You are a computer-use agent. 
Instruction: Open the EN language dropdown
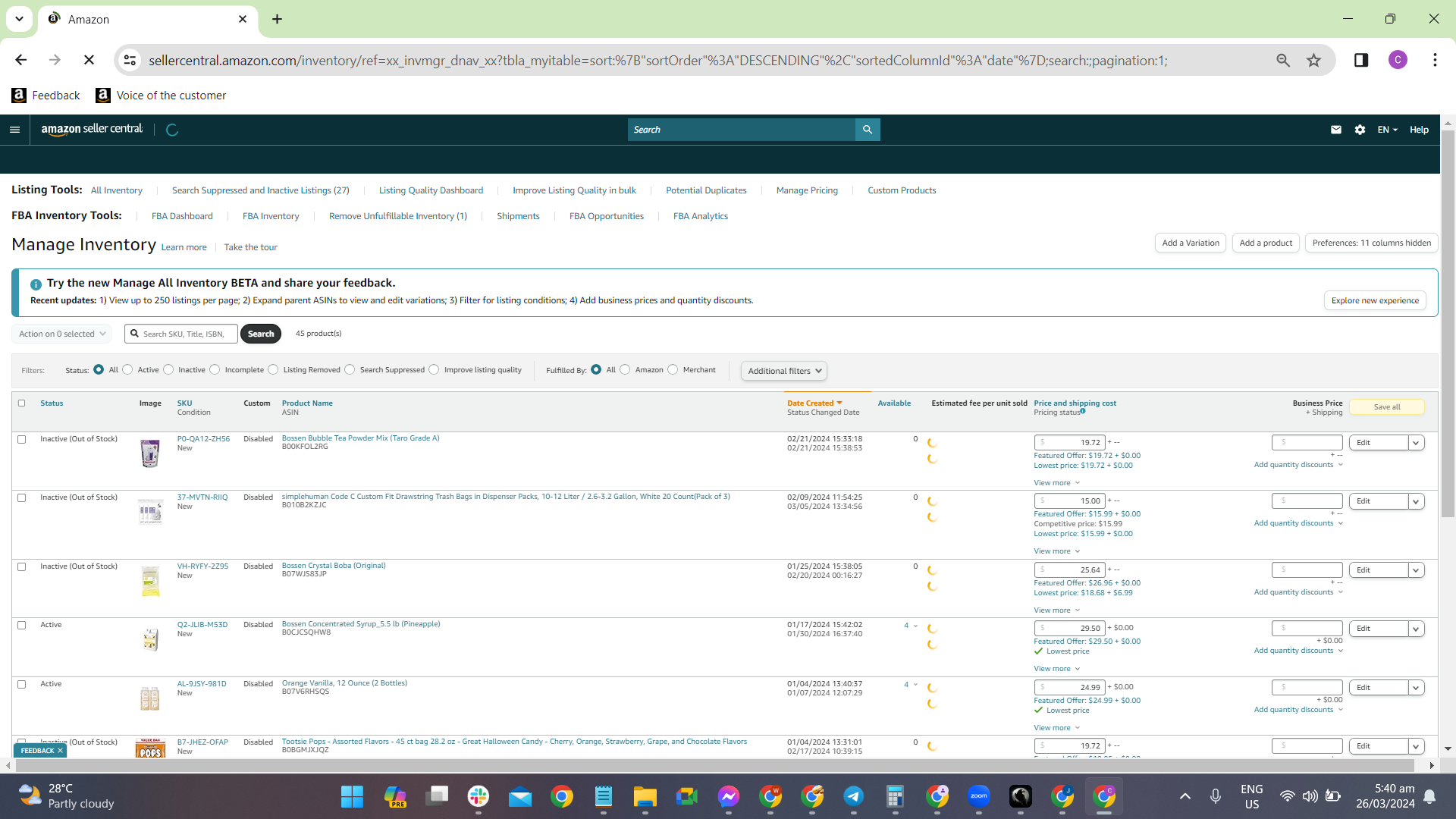(x=1387, y=130)
